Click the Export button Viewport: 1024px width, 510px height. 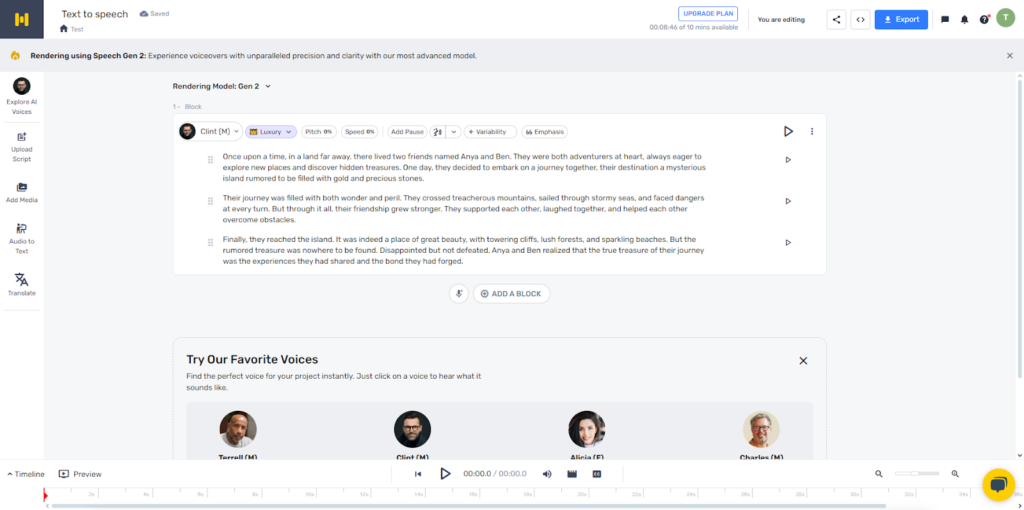coord(900,19)
